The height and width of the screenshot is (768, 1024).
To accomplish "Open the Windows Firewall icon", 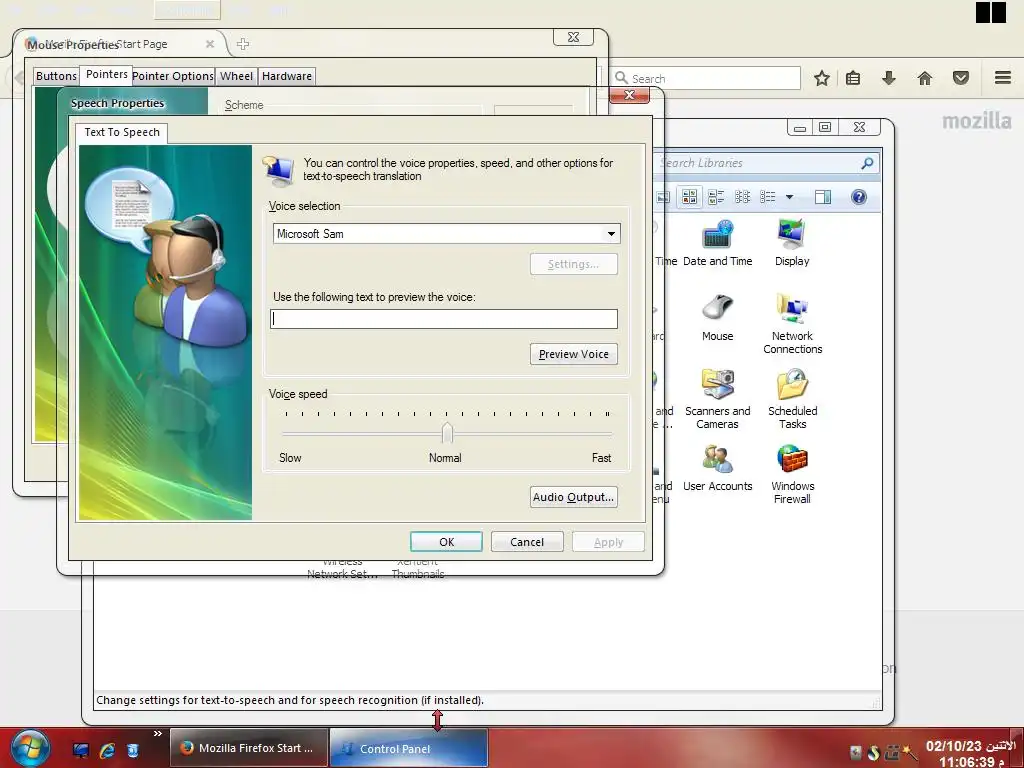I will point(792,475).
